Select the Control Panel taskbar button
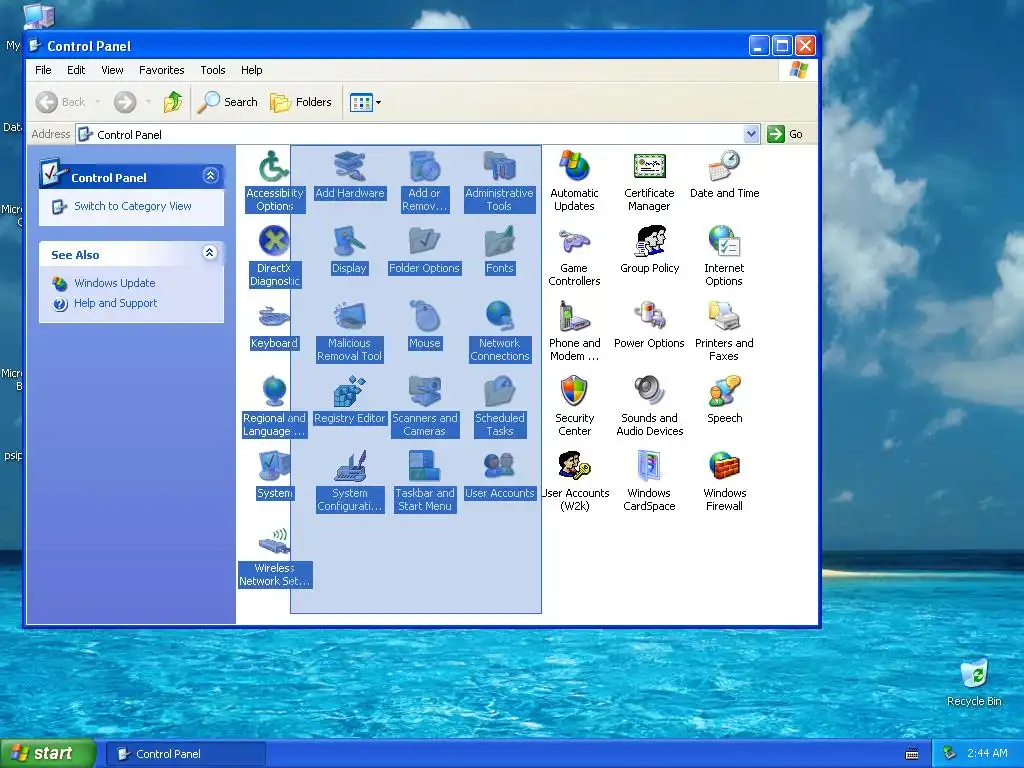Screen dimensions: 1024x768 185,754
